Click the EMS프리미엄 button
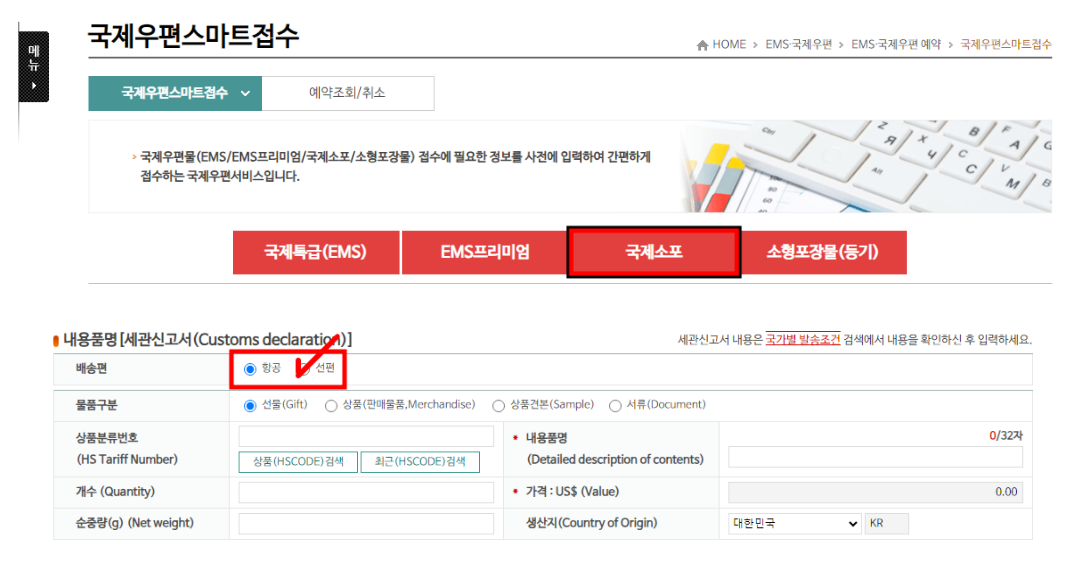Screen dimensions: 1080x580 pos(485,252)
